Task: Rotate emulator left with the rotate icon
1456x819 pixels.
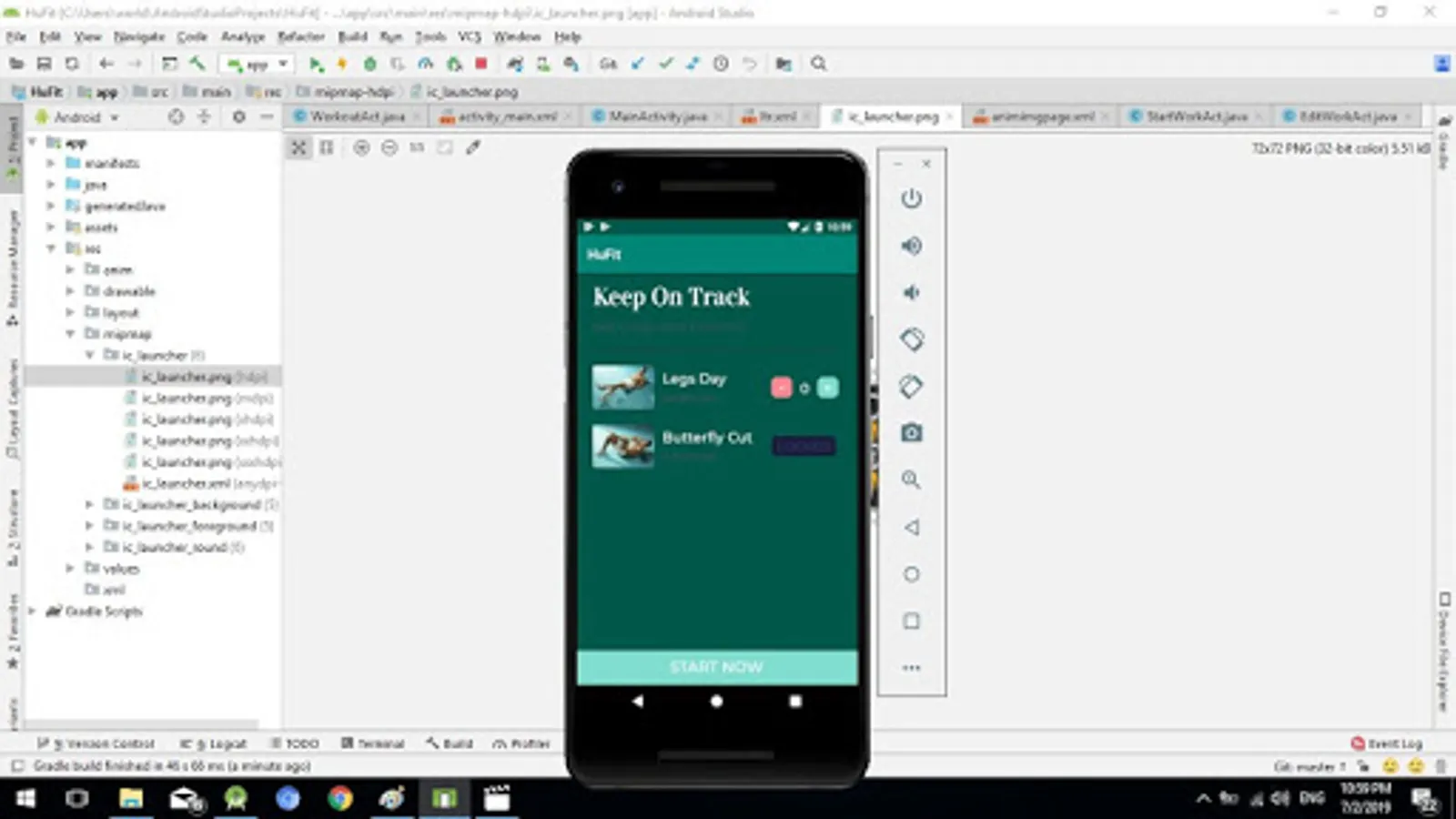Action: [x=911, y=339]
